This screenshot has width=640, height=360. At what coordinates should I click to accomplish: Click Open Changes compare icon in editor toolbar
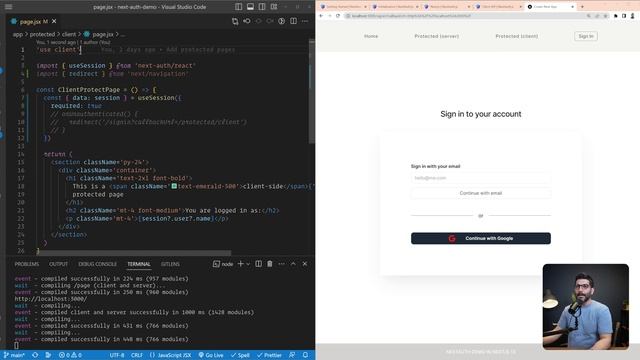pos(235,21)
